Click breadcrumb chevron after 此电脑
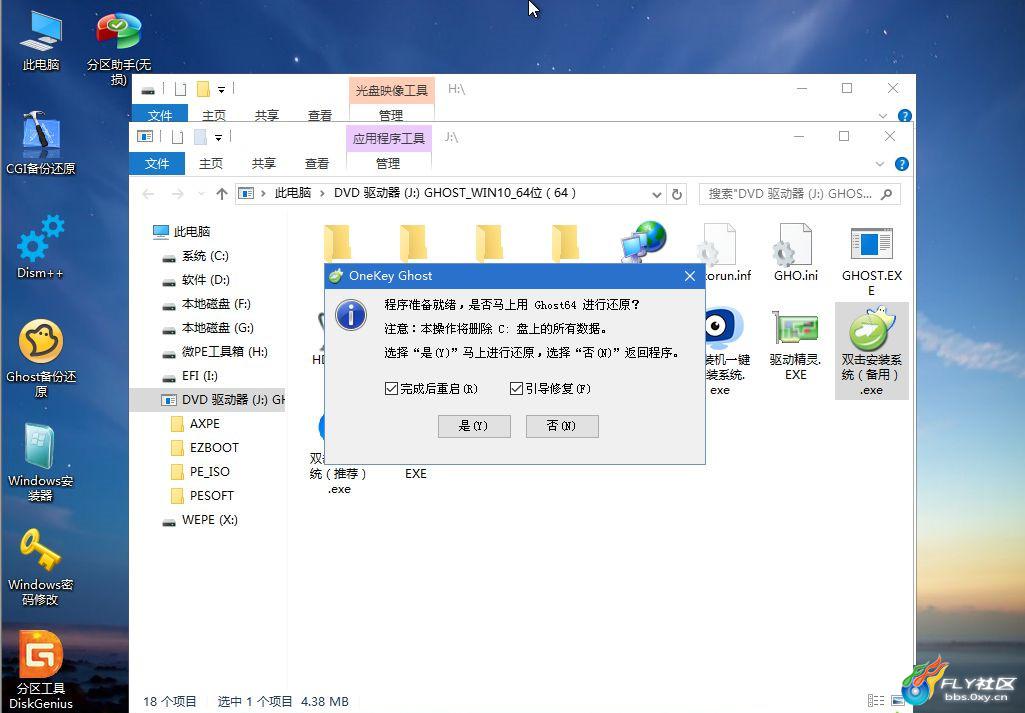The image size is (1025, 713). coord(322,193)
